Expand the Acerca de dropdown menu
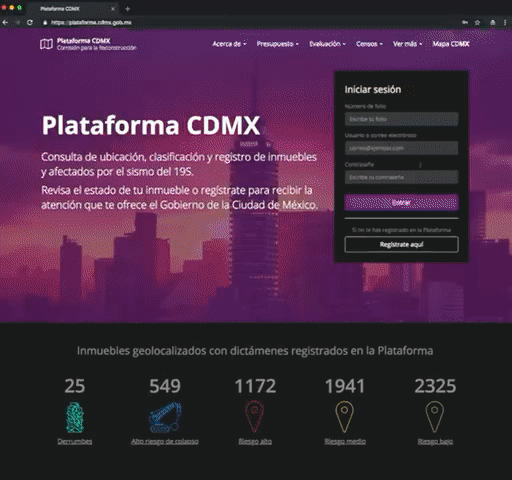Image resolution: width=512 pixels, height=480 pixels. click(229, 44)
